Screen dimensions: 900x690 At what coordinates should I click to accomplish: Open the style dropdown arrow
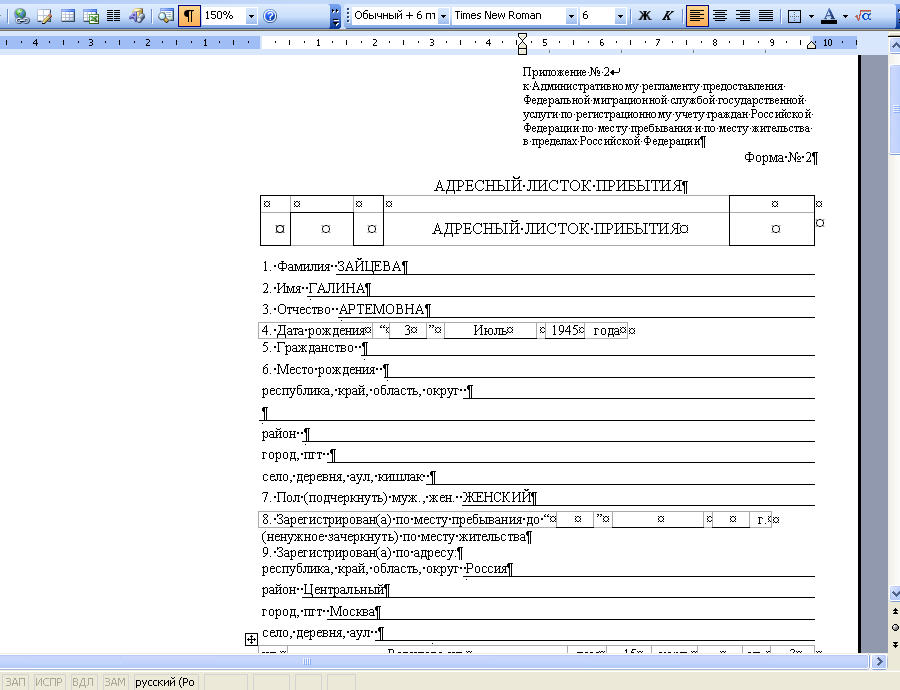443,16
